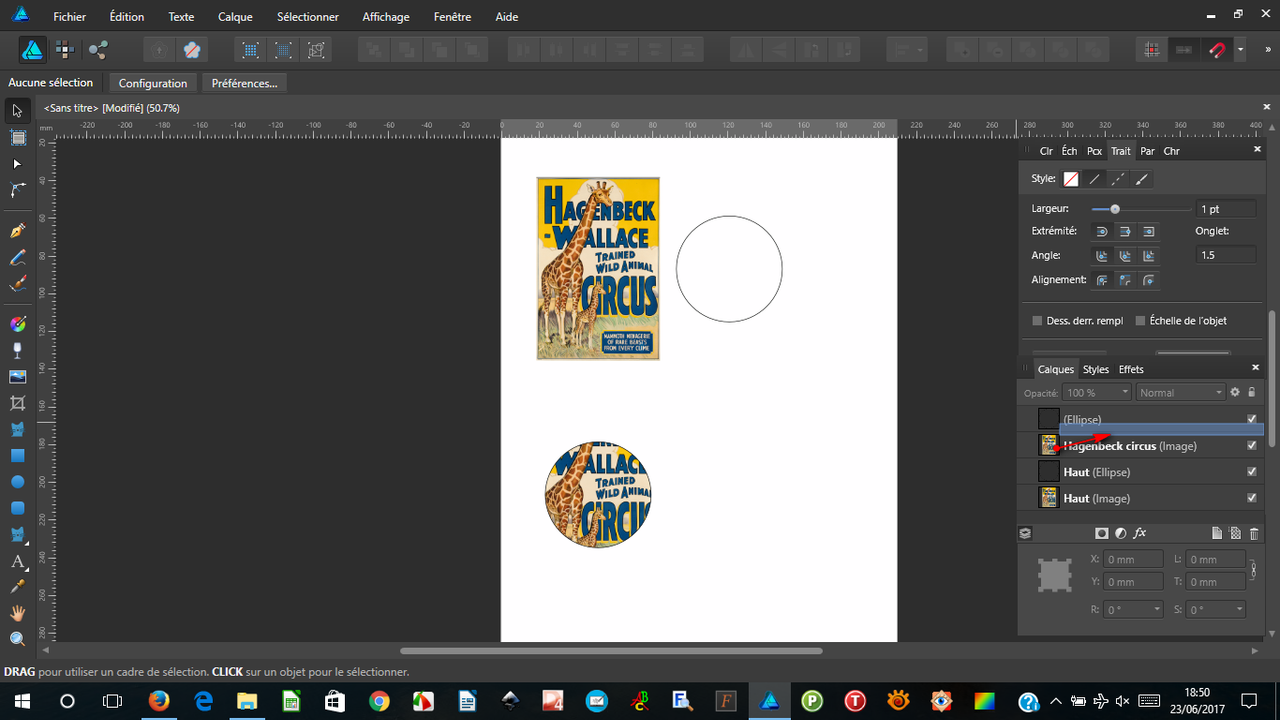
Task: Select the Artistic Text tool
Action: point(17,561)
